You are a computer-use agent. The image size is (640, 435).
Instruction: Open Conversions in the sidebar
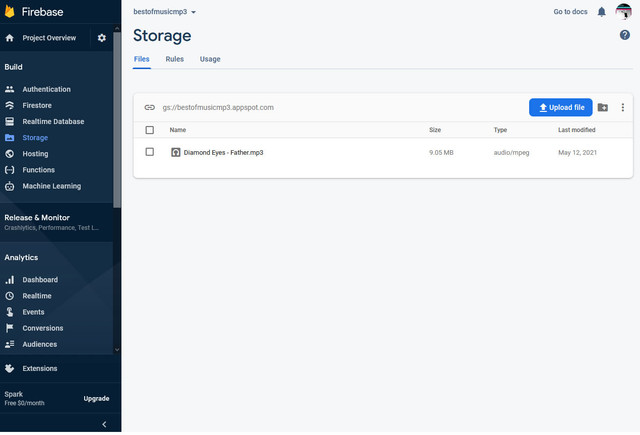43,328
